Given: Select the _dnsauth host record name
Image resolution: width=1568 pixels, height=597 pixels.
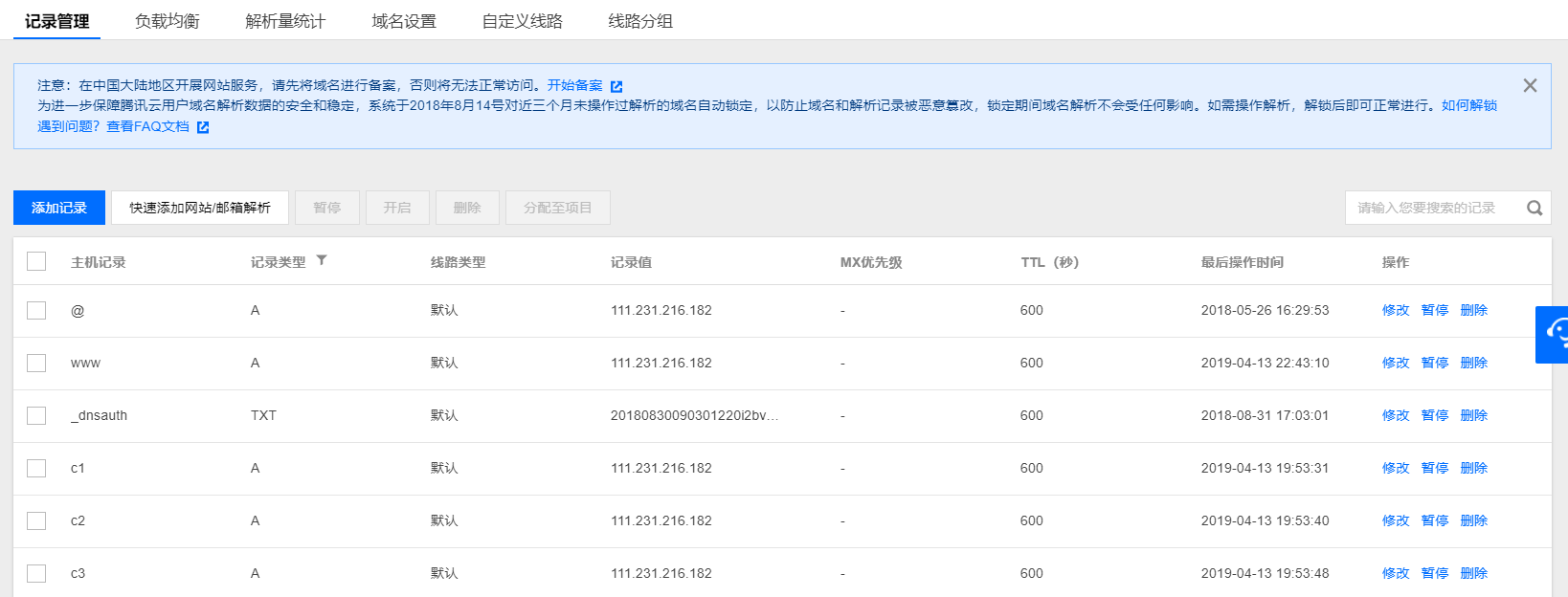Looking at the screenshot, I should click(99, 415).
